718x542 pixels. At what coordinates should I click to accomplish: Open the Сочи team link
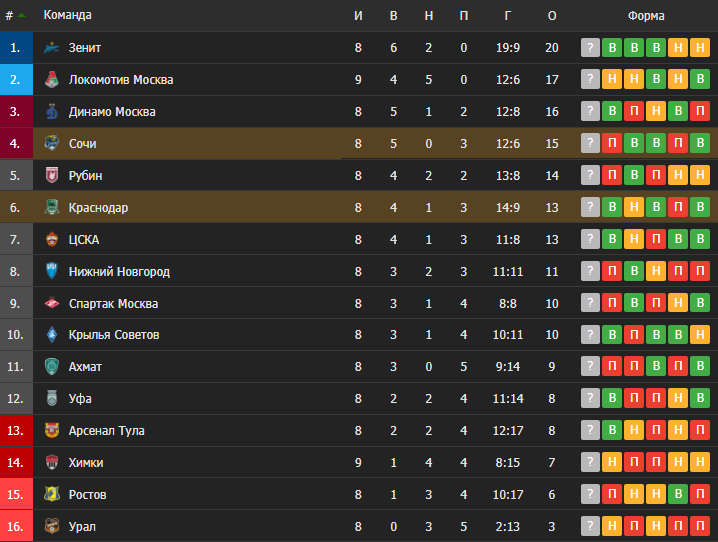pos(82,144)
